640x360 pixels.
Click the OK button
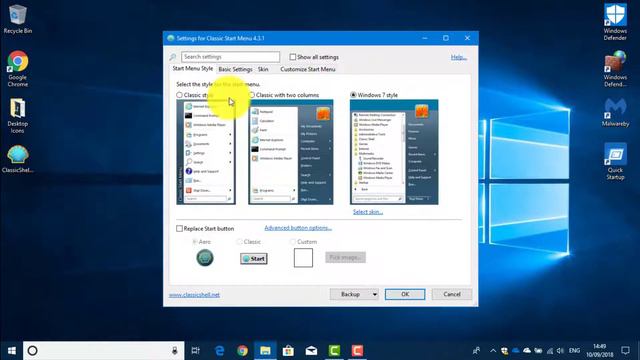coord(405,294)
